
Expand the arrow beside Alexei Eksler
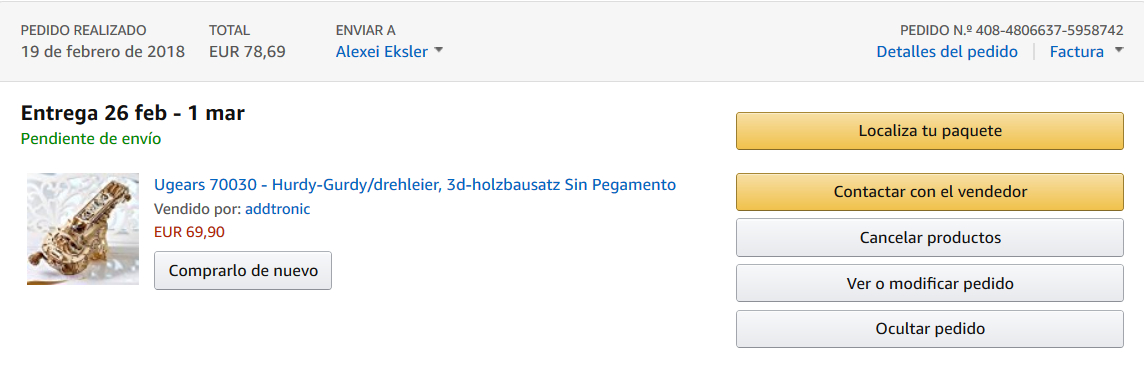pyautogui.click(x=438, y=51)
